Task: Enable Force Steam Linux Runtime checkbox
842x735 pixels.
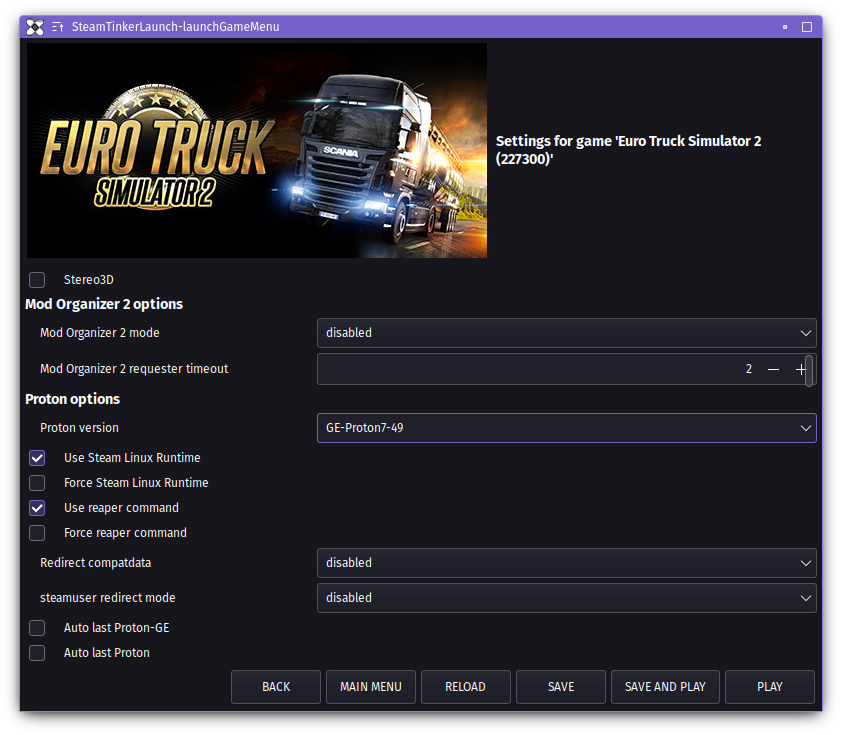Action: [37, 483]
